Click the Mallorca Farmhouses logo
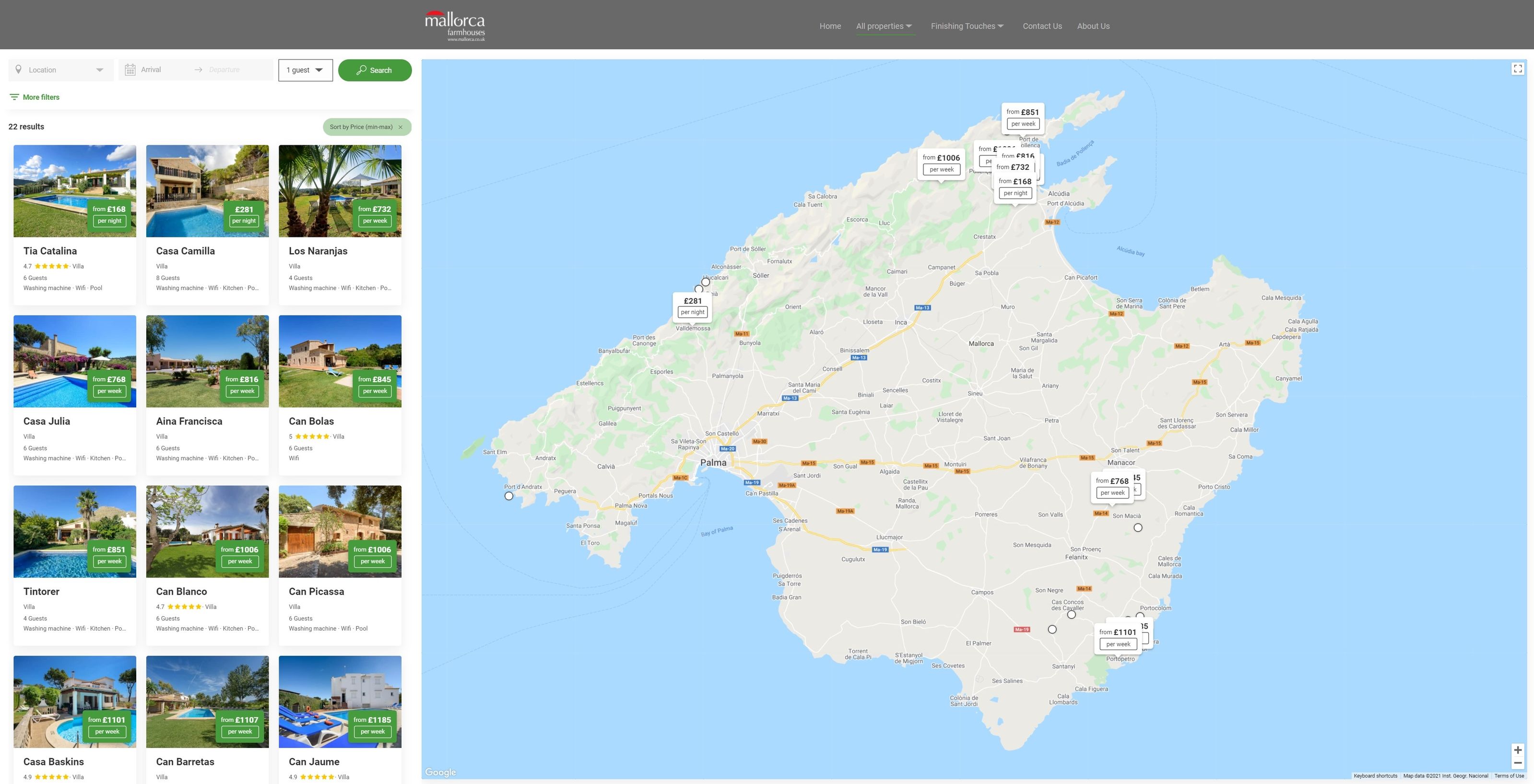This screenshot has height=784, width=1534. coord(455,25)
